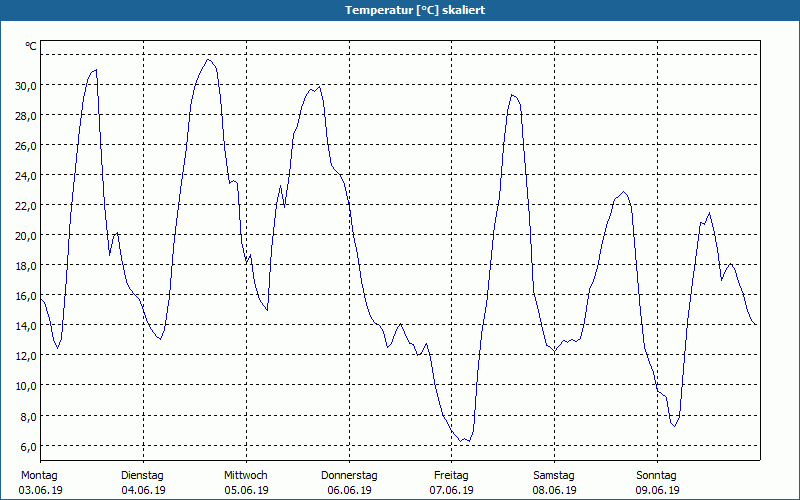Click the Tuesday temperature peak above 30°C
This screenshot has width=800, height=500.
pyautogui.click(x=208, y=60)
